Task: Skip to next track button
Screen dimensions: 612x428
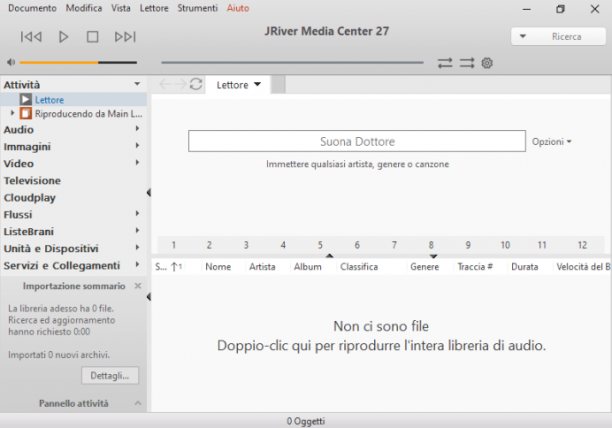Action: coord(125,37)
